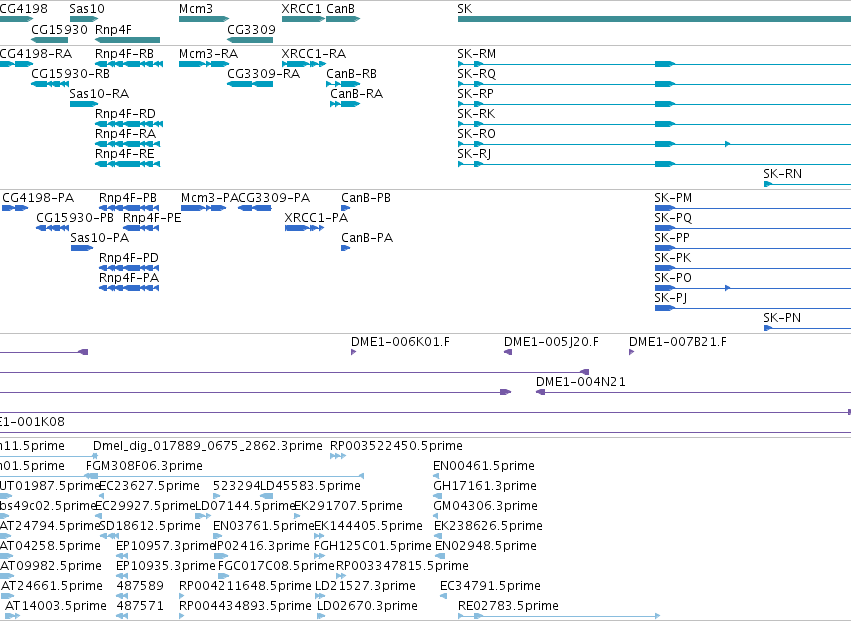
Task: Select the EP10957.3prime EST label
Action: click(x=166, y=546)
